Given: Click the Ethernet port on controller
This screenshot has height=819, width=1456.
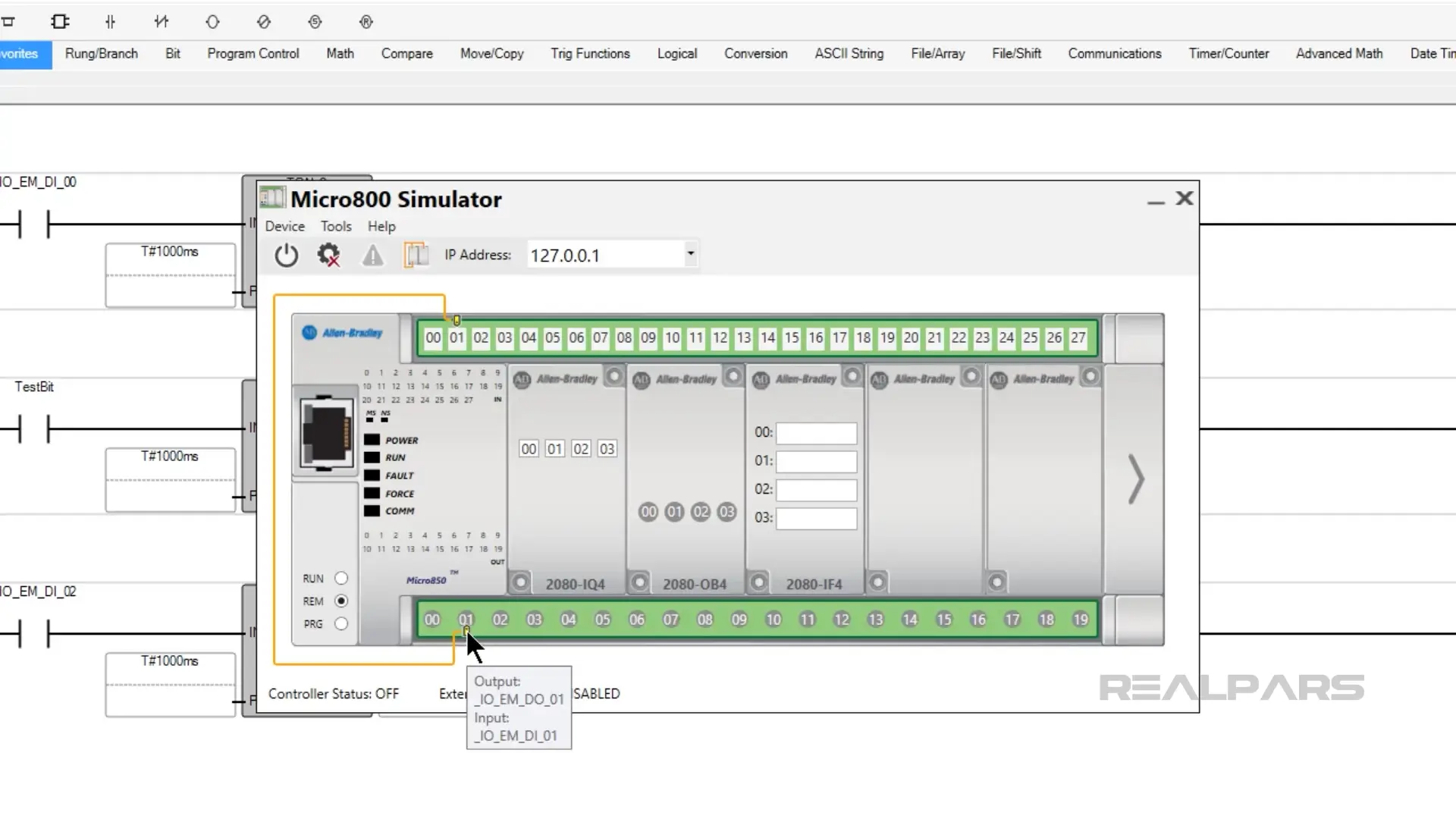Looking at the screenshot, I should 325,433.
